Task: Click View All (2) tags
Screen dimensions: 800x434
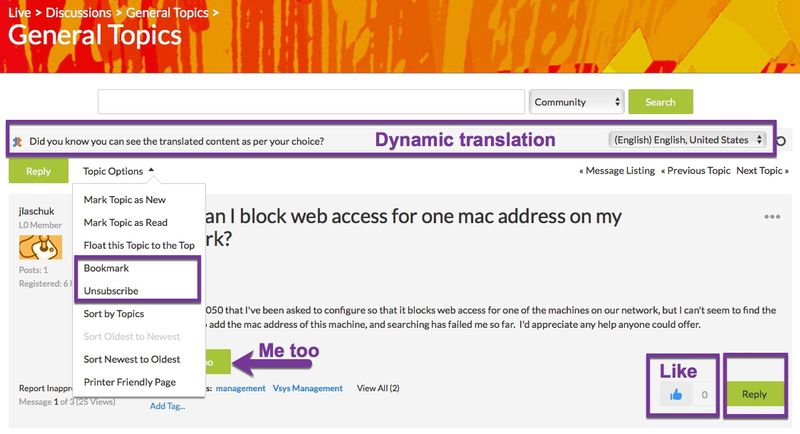Action: (378, 388)
